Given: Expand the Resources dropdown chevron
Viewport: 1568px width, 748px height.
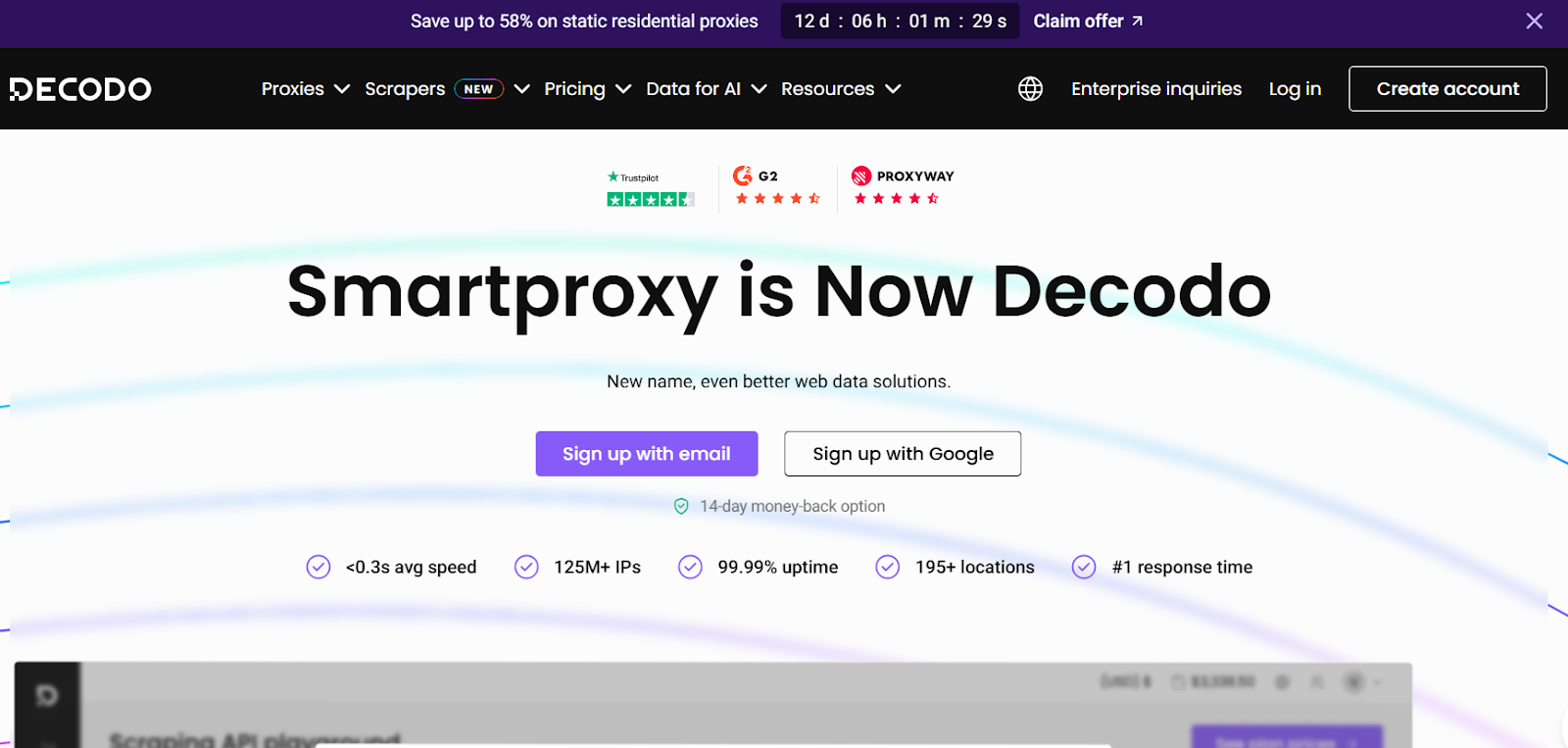Looking at the screenshot, I should coord(893,89).
